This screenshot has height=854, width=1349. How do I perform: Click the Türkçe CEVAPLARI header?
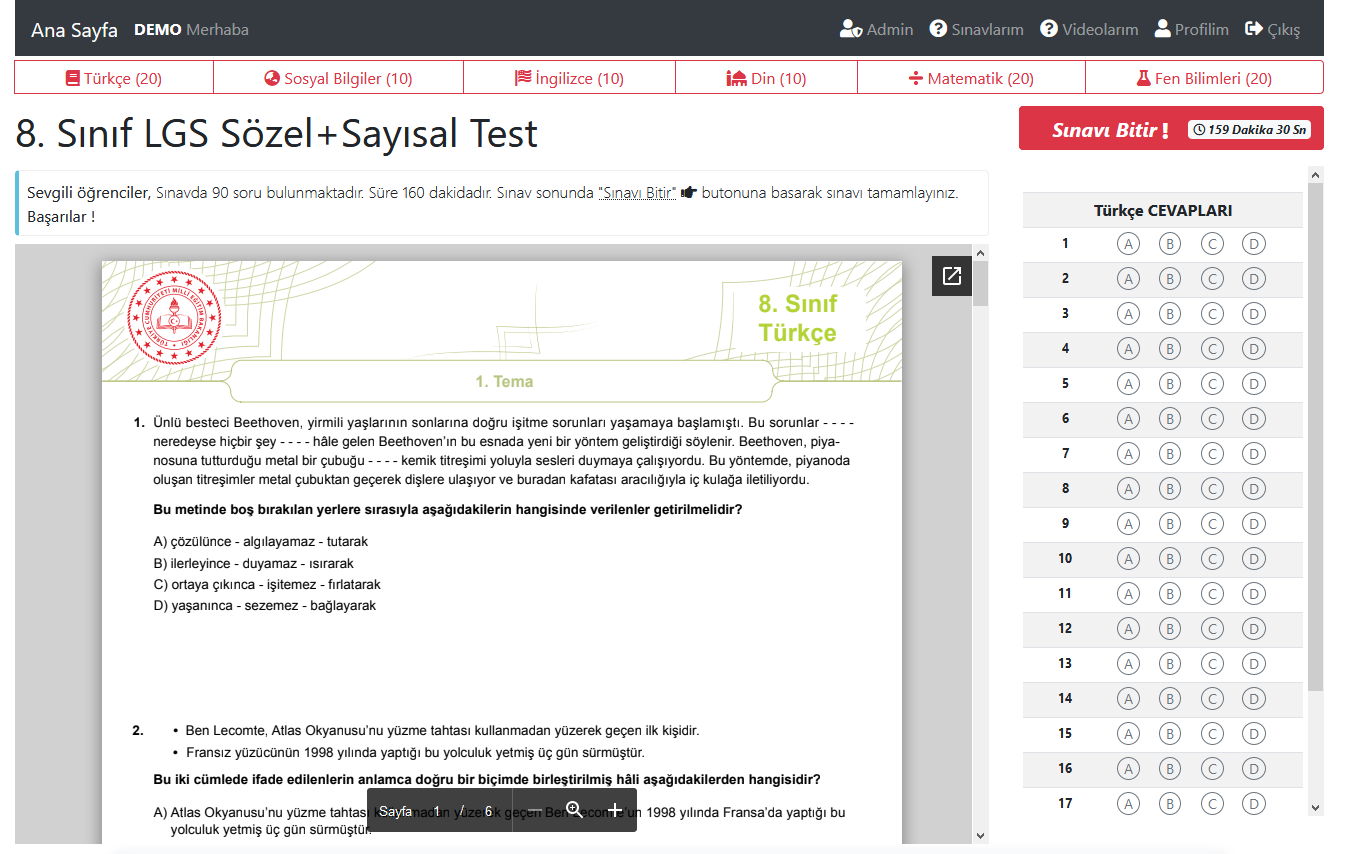point(1163,210)
